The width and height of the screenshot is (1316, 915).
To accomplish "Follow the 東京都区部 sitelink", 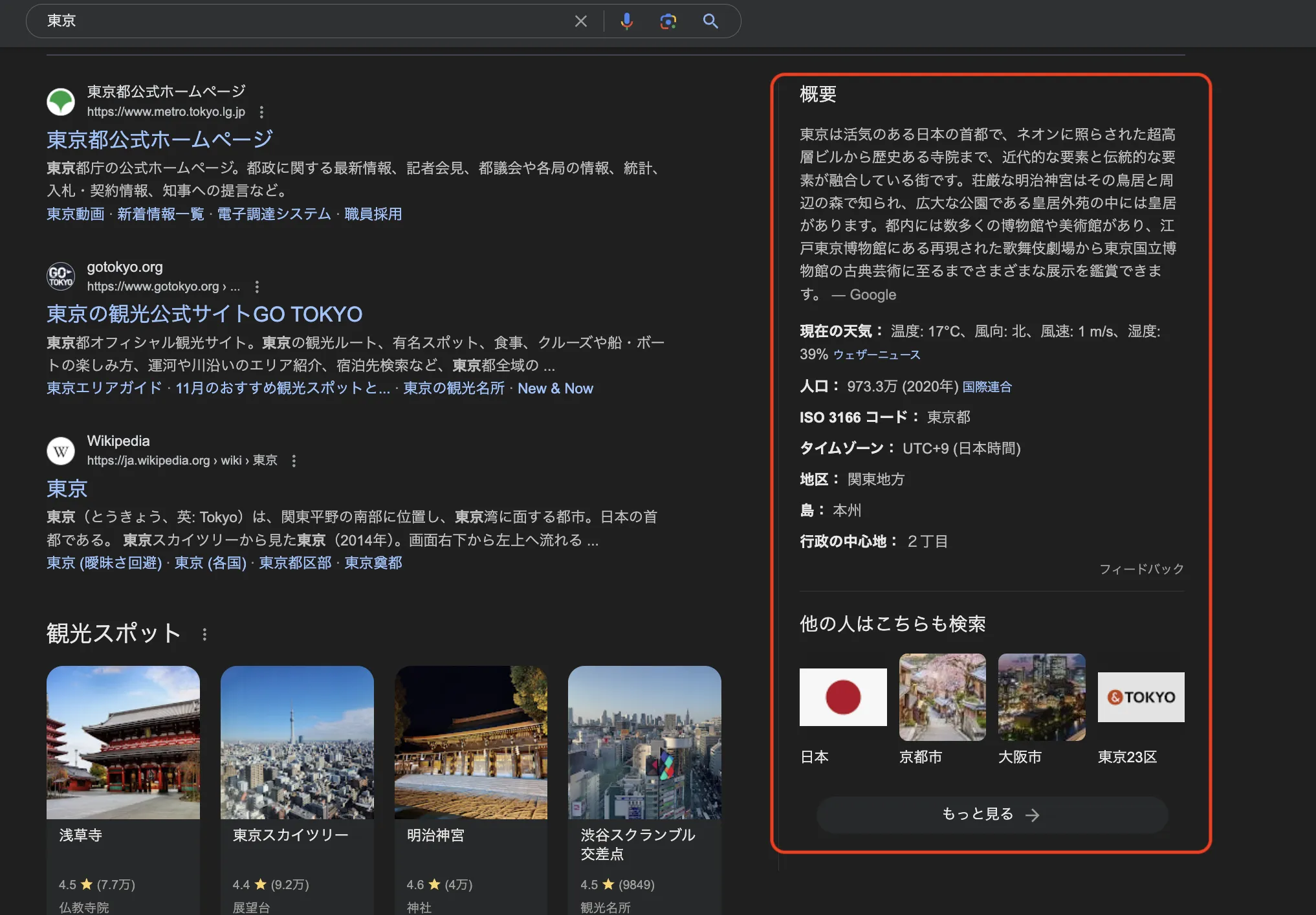I will pos(295,563).
